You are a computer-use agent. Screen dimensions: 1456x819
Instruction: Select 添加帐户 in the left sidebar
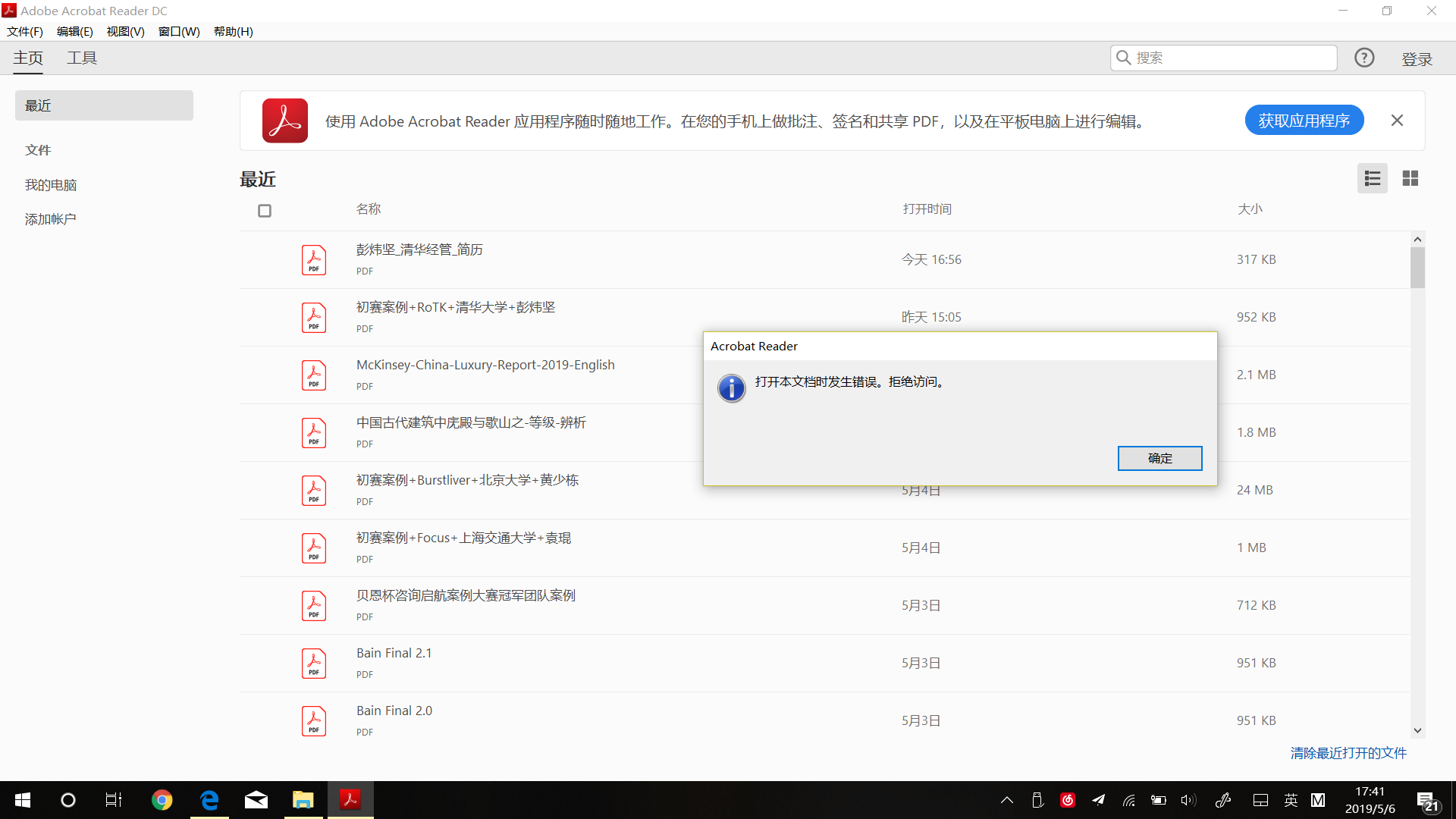pyautogui.click(x=51, y=219)
